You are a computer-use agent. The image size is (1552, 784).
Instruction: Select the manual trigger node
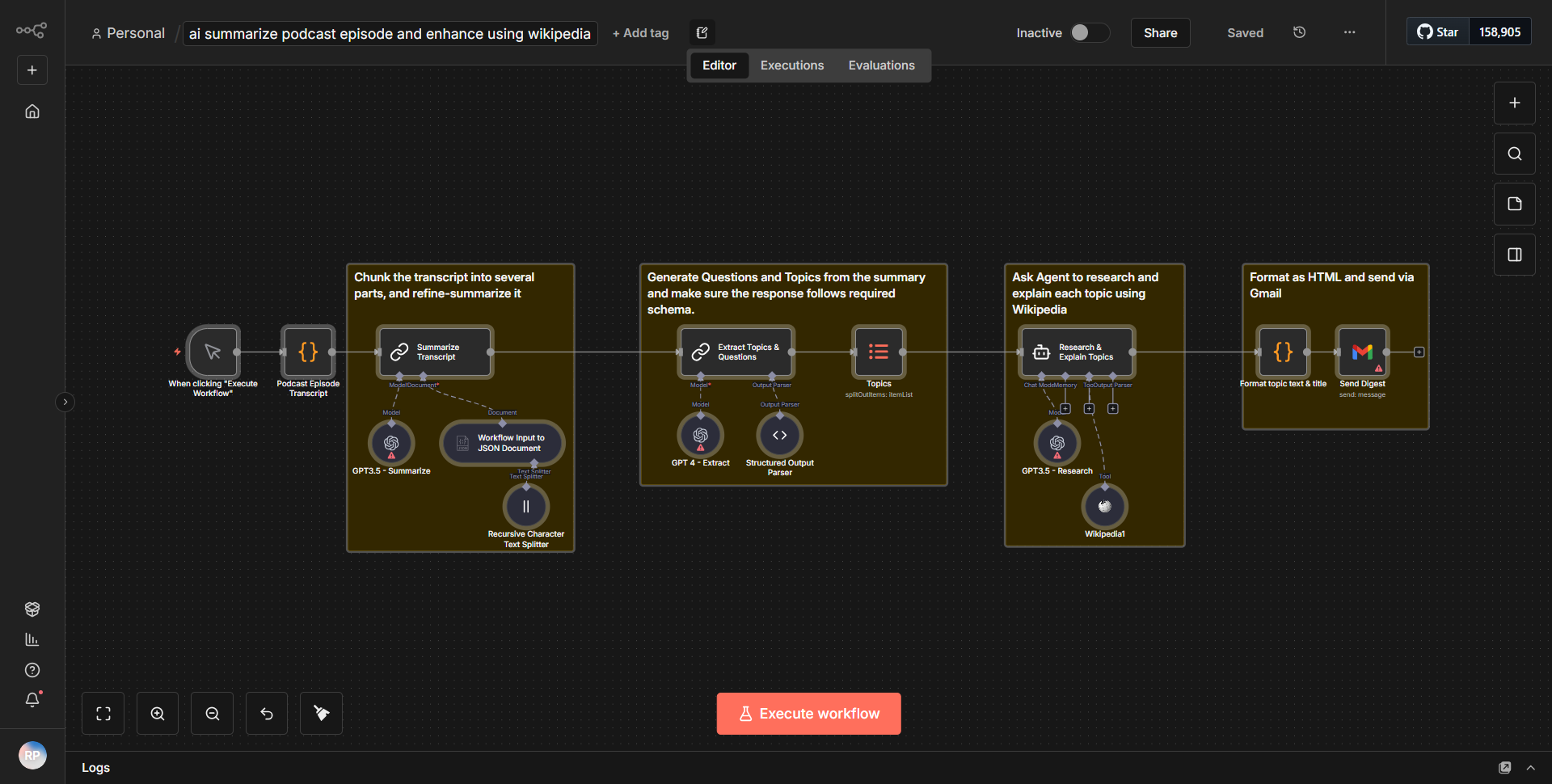(213, 352)
